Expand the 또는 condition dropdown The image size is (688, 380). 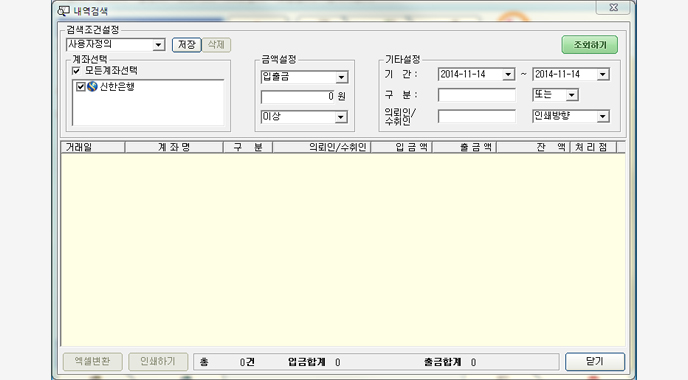pos(571,95)
